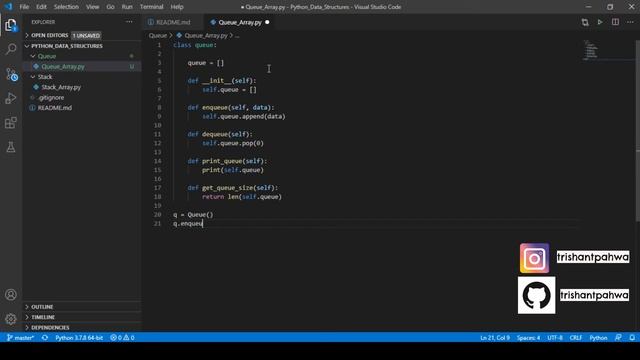Open the Manage gear settings
The image size is (640, 360).
click(11, 319)
